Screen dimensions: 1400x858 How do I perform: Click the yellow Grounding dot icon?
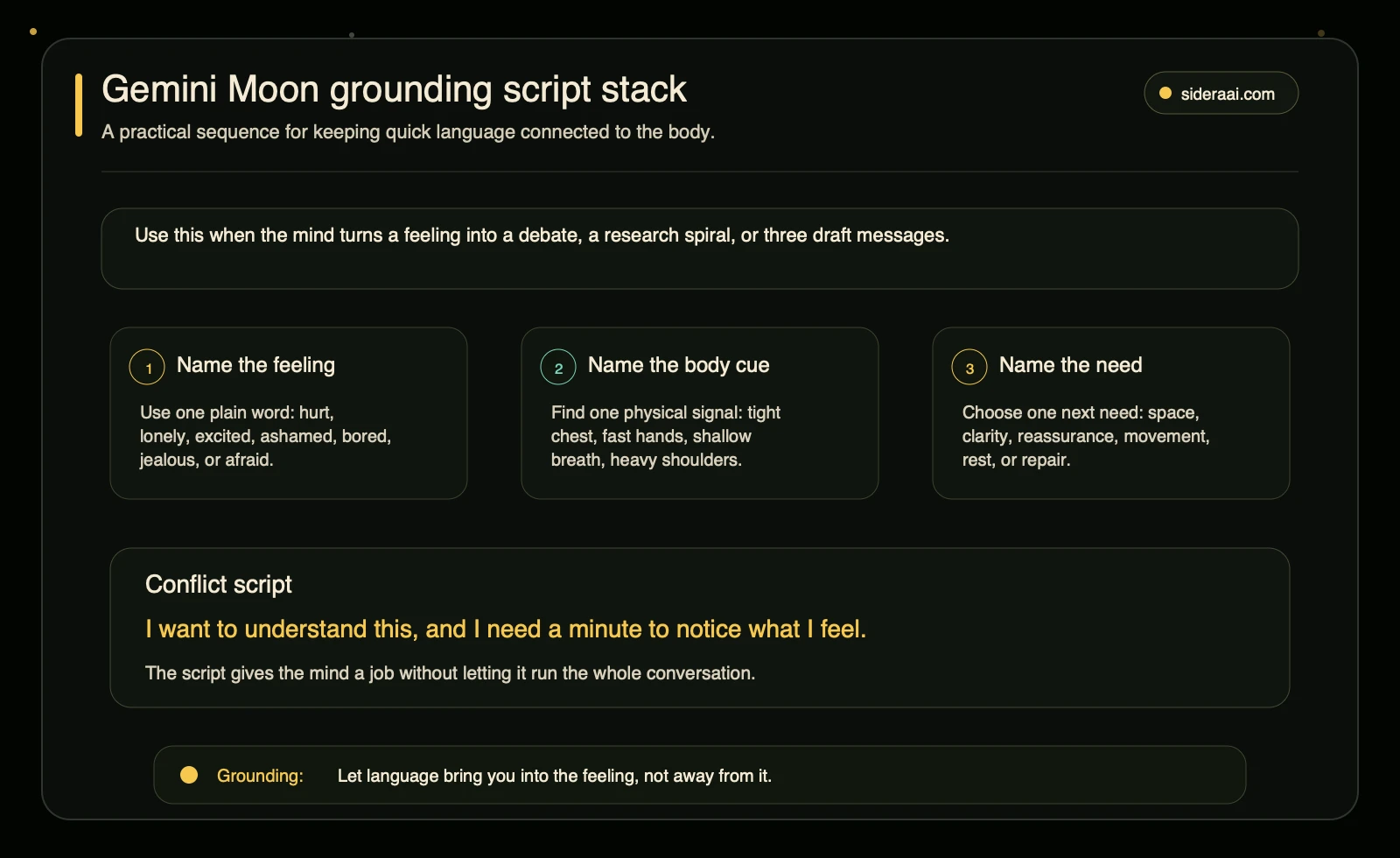[x=189, y=775]
